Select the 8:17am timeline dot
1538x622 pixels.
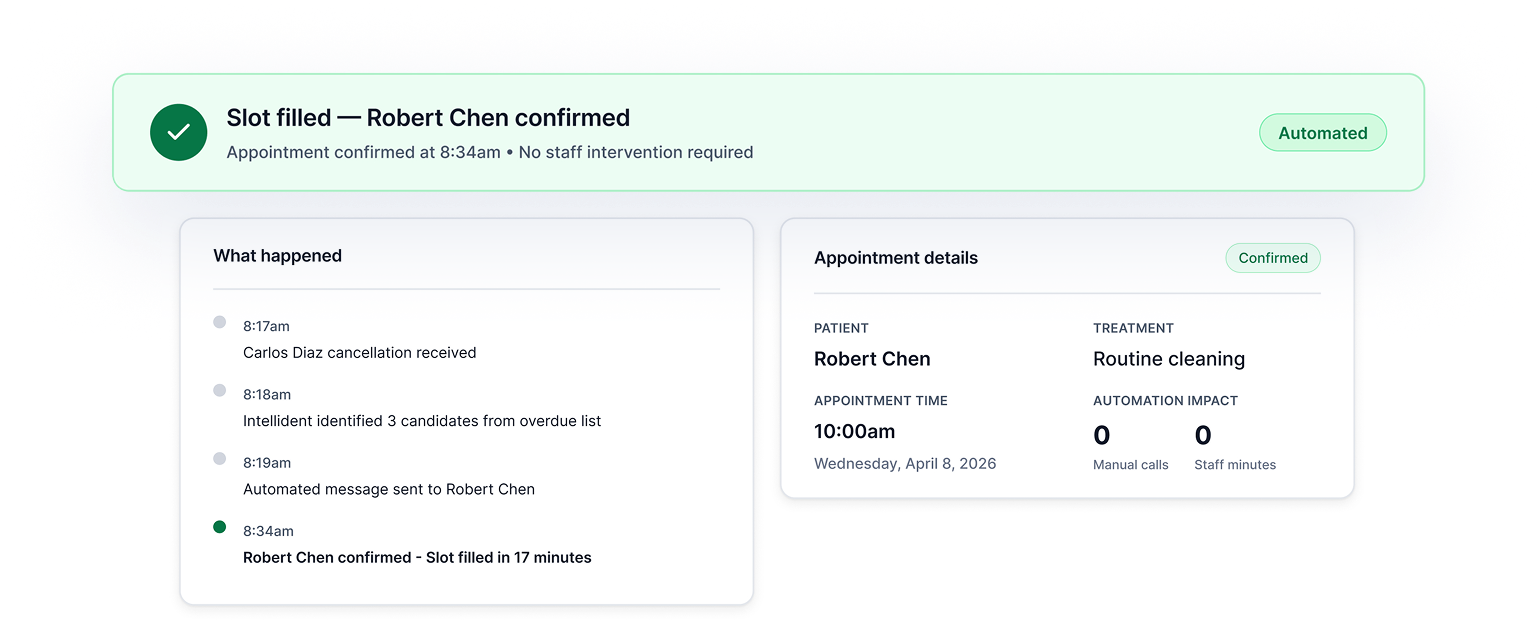220,322
